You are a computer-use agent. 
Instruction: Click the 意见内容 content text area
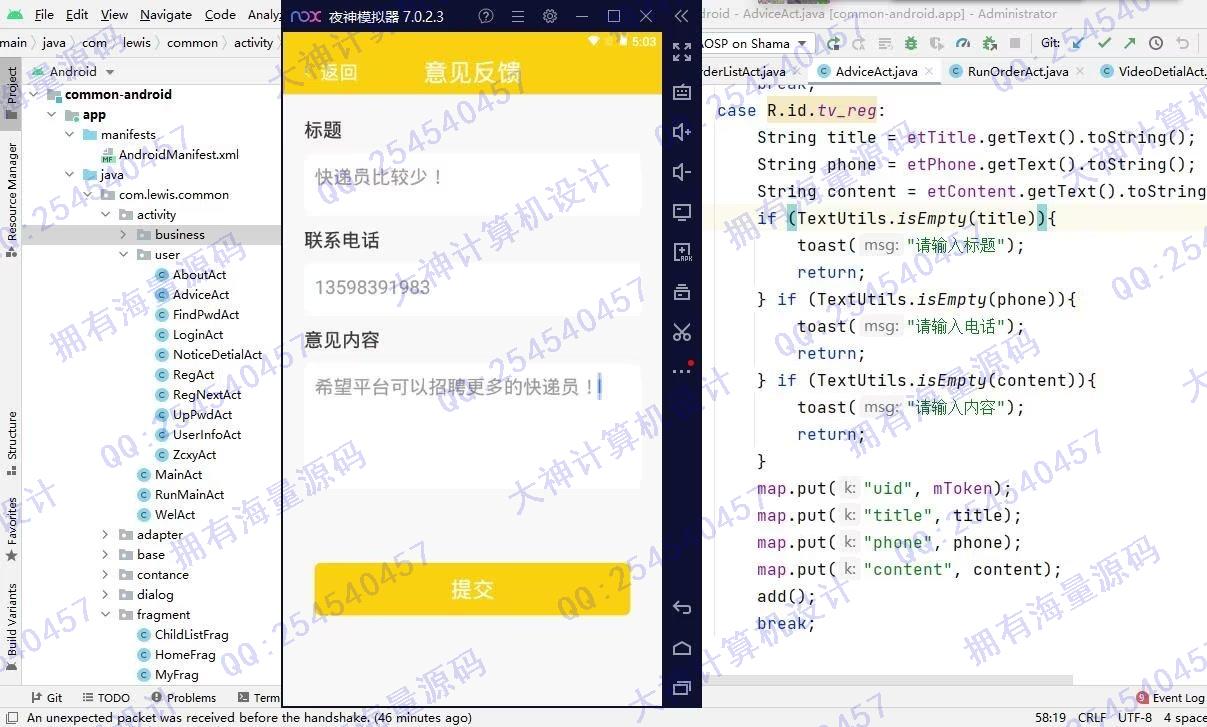click(x=472, y=426)
